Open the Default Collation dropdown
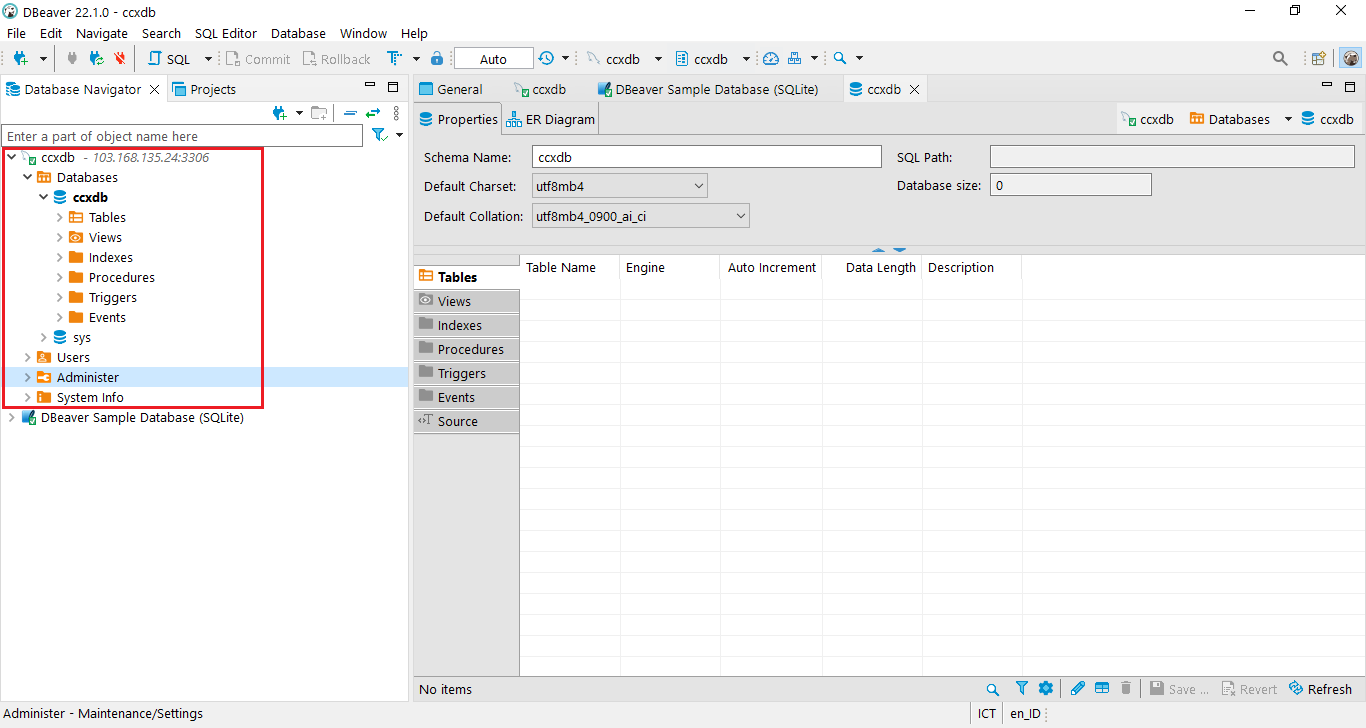The image size is (1366, 728). pyautogui.click(x=740, y=216)
